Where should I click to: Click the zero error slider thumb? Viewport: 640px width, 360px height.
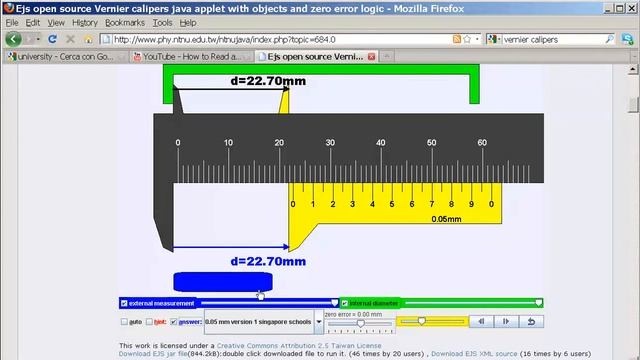(x=360, y=324)
